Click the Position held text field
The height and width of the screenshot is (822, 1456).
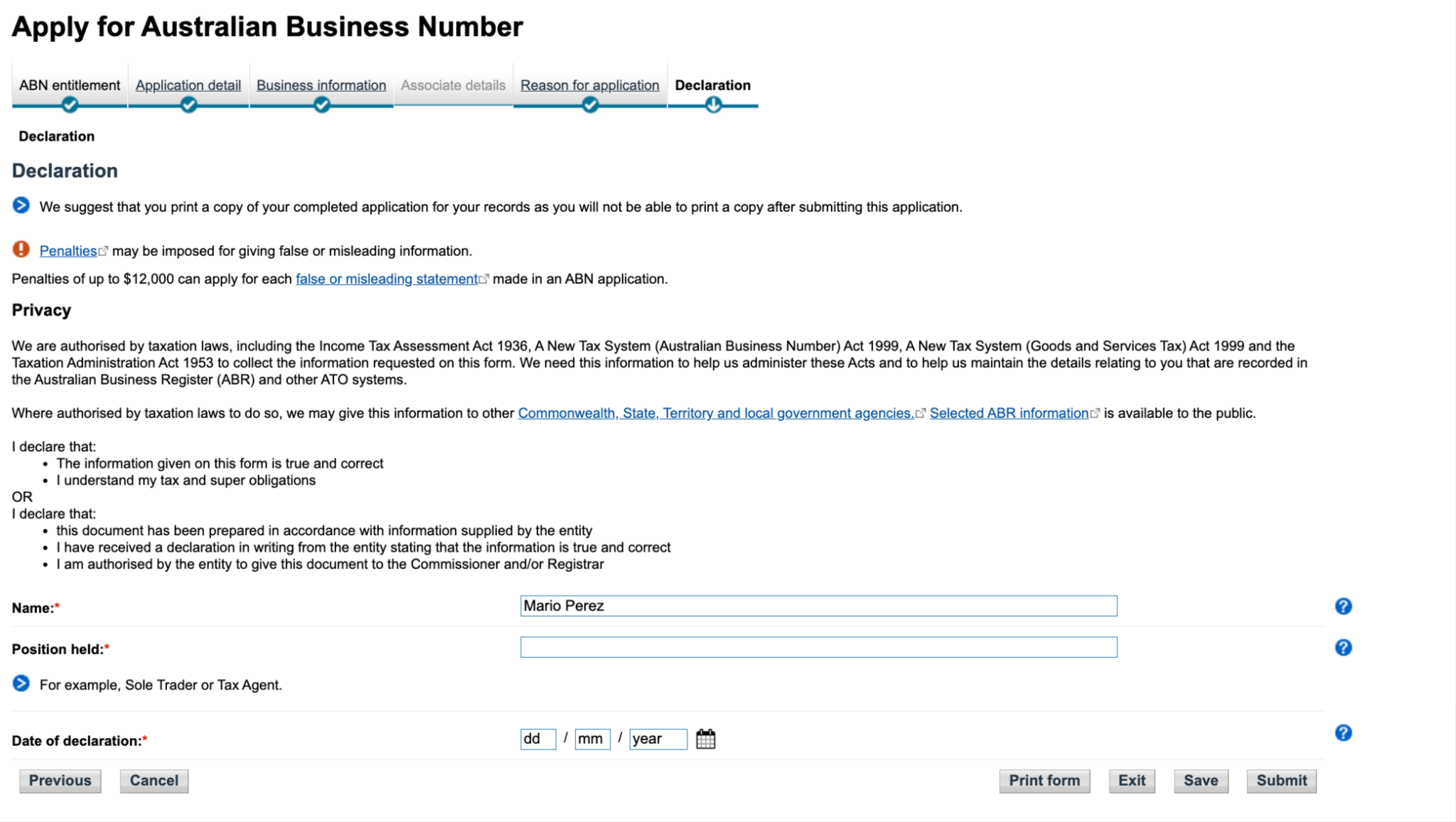[818, 647]
